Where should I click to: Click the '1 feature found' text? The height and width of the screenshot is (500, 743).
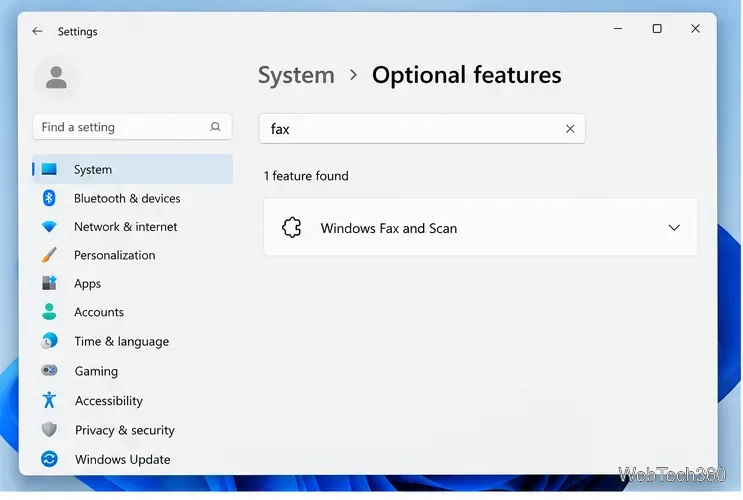tap(306, 176)
